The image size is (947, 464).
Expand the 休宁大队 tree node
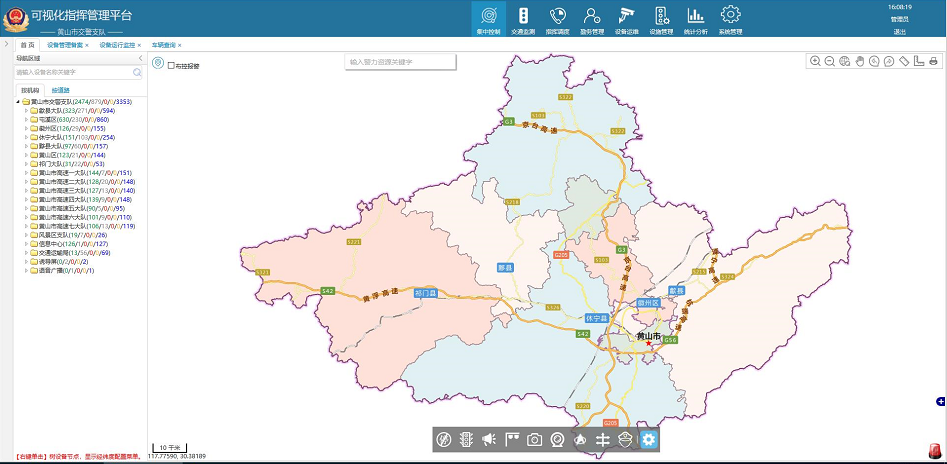(27, 137)
